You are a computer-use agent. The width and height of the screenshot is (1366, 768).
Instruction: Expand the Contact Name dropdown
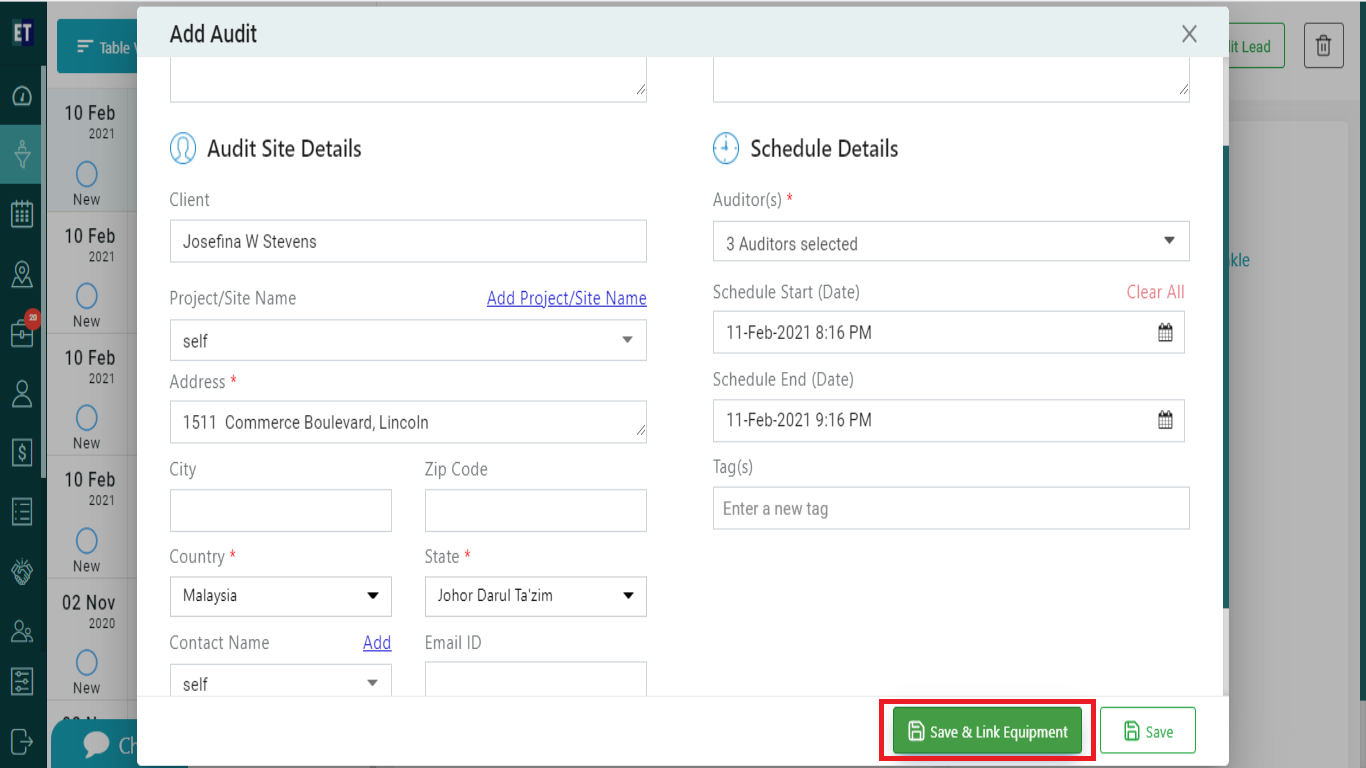(x=281, y=681)
